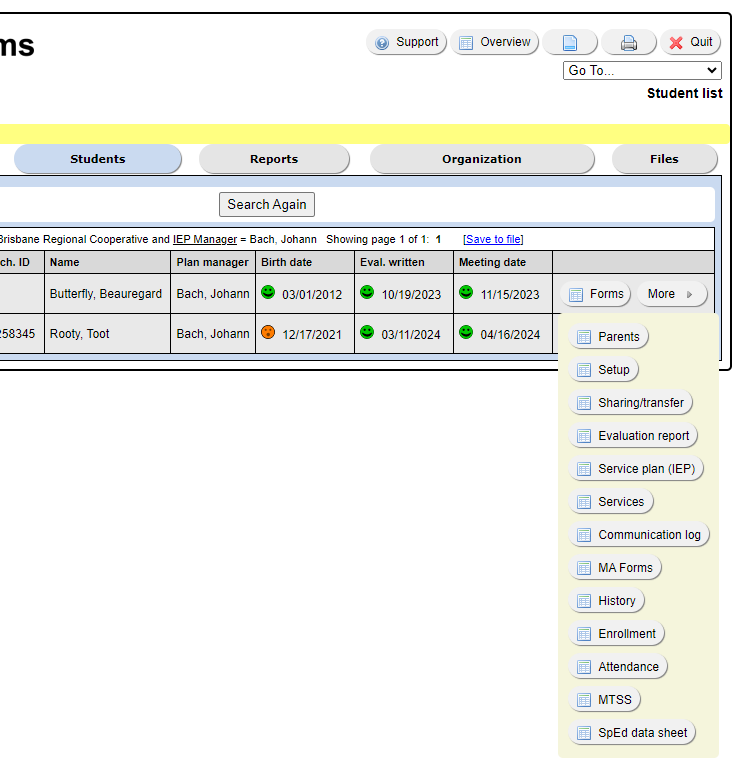The image size is (745, 774).
Task: Switch to the Reports tab
Action: click(274, 159)
